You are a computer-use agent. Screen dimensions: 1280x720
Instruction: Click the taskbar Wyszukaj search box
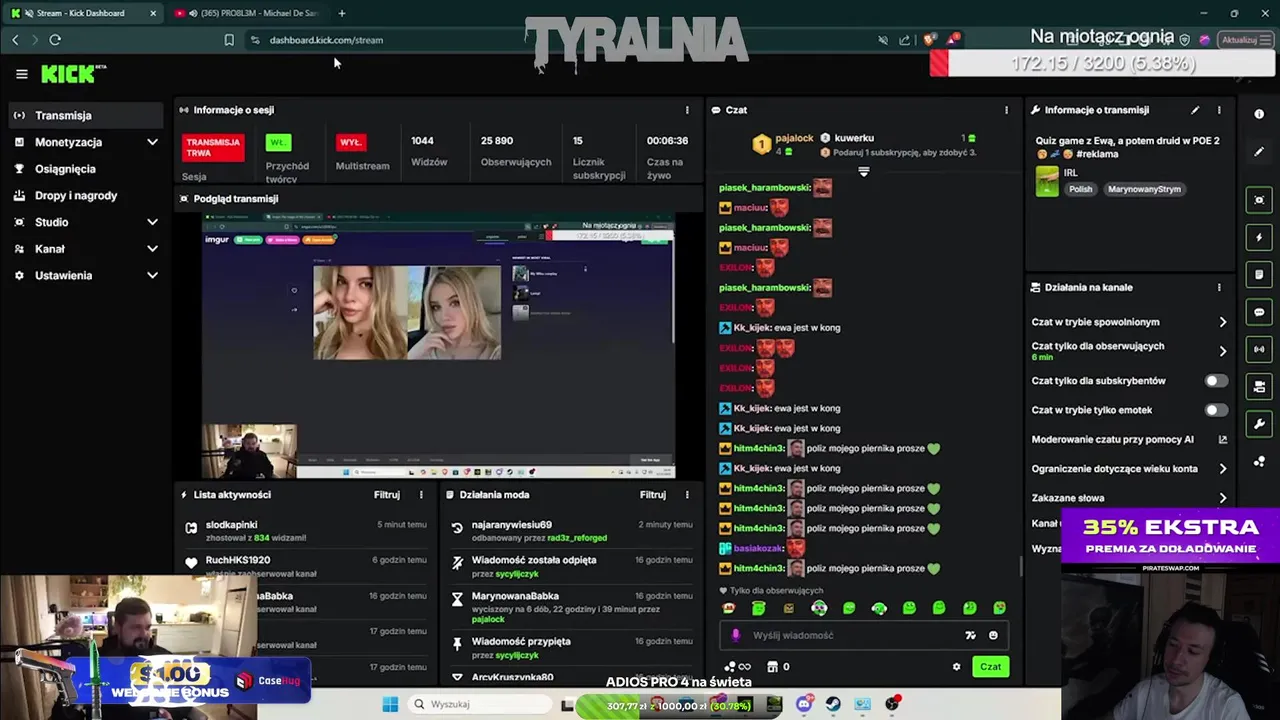click(x=480, y=704)
